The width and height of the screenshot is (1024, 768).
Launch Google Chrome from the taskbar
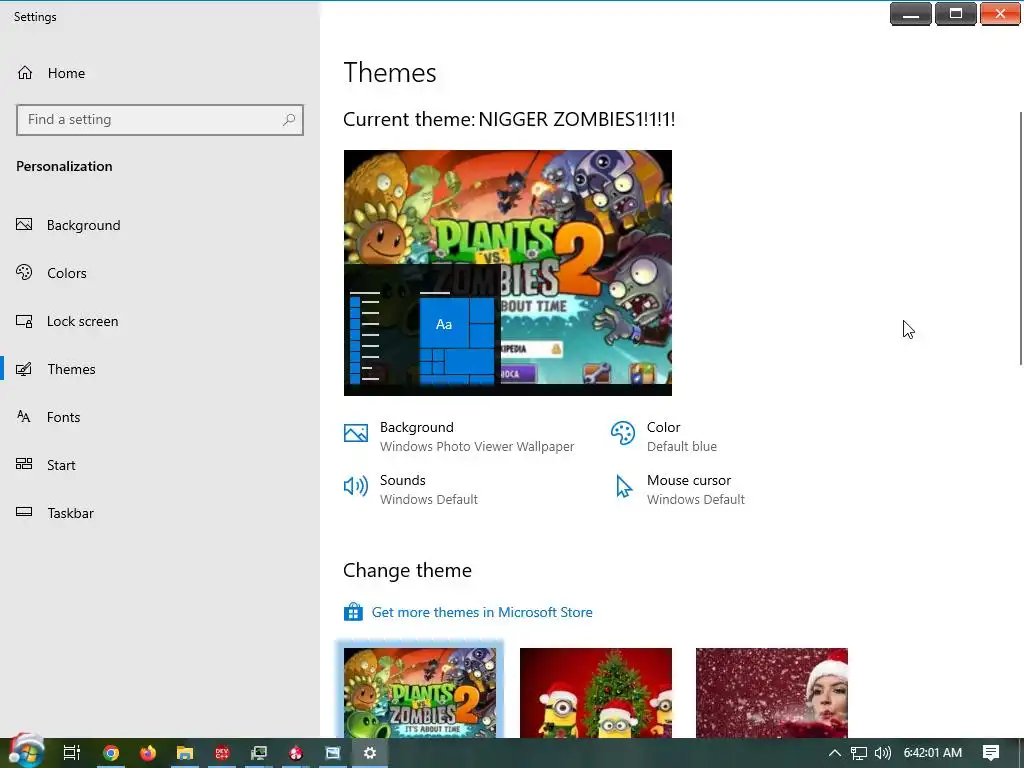[x=111, y=753]
